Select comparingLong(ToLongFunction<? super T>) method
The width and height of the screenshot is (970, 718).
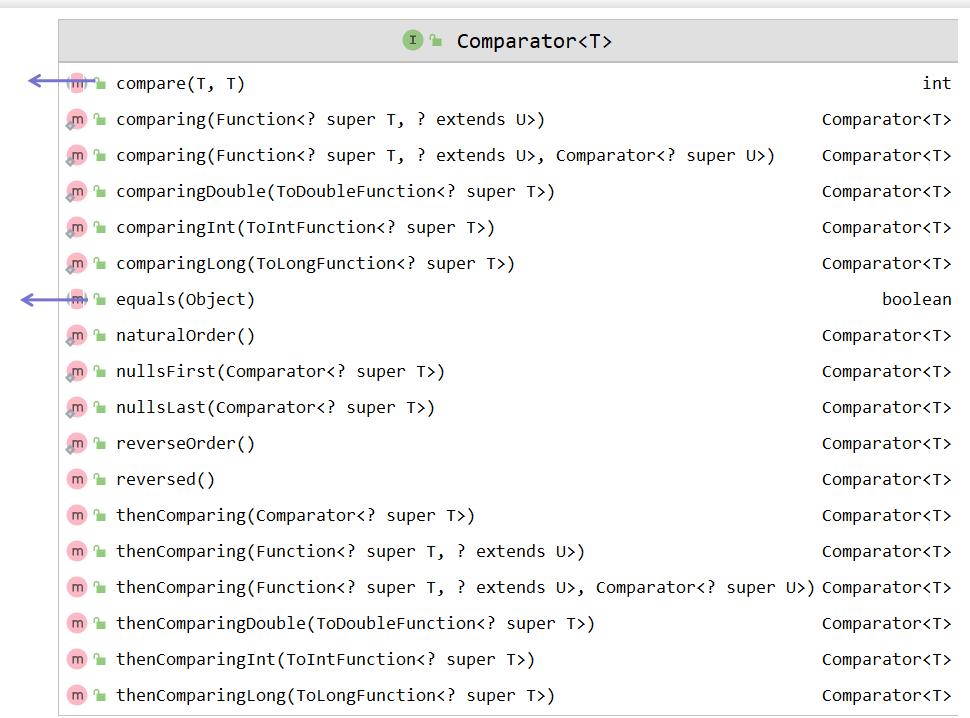315,263
